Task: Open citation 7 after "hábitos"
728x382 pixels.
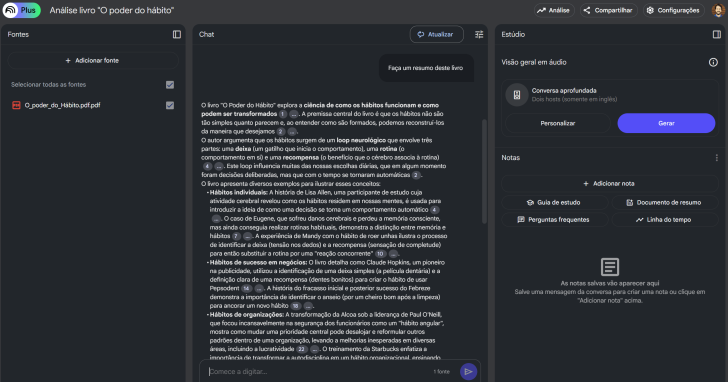Action: coord(236,236)
